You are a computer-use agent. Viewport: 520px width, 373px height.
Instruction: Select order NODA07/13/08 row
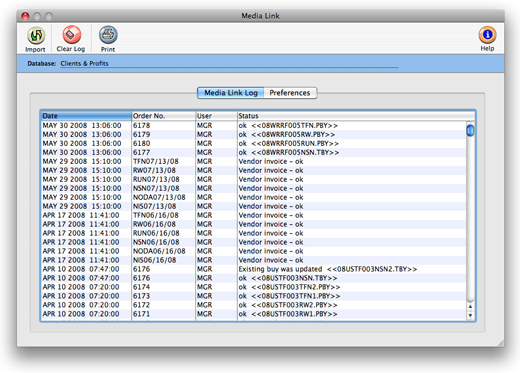coord(253,198)
